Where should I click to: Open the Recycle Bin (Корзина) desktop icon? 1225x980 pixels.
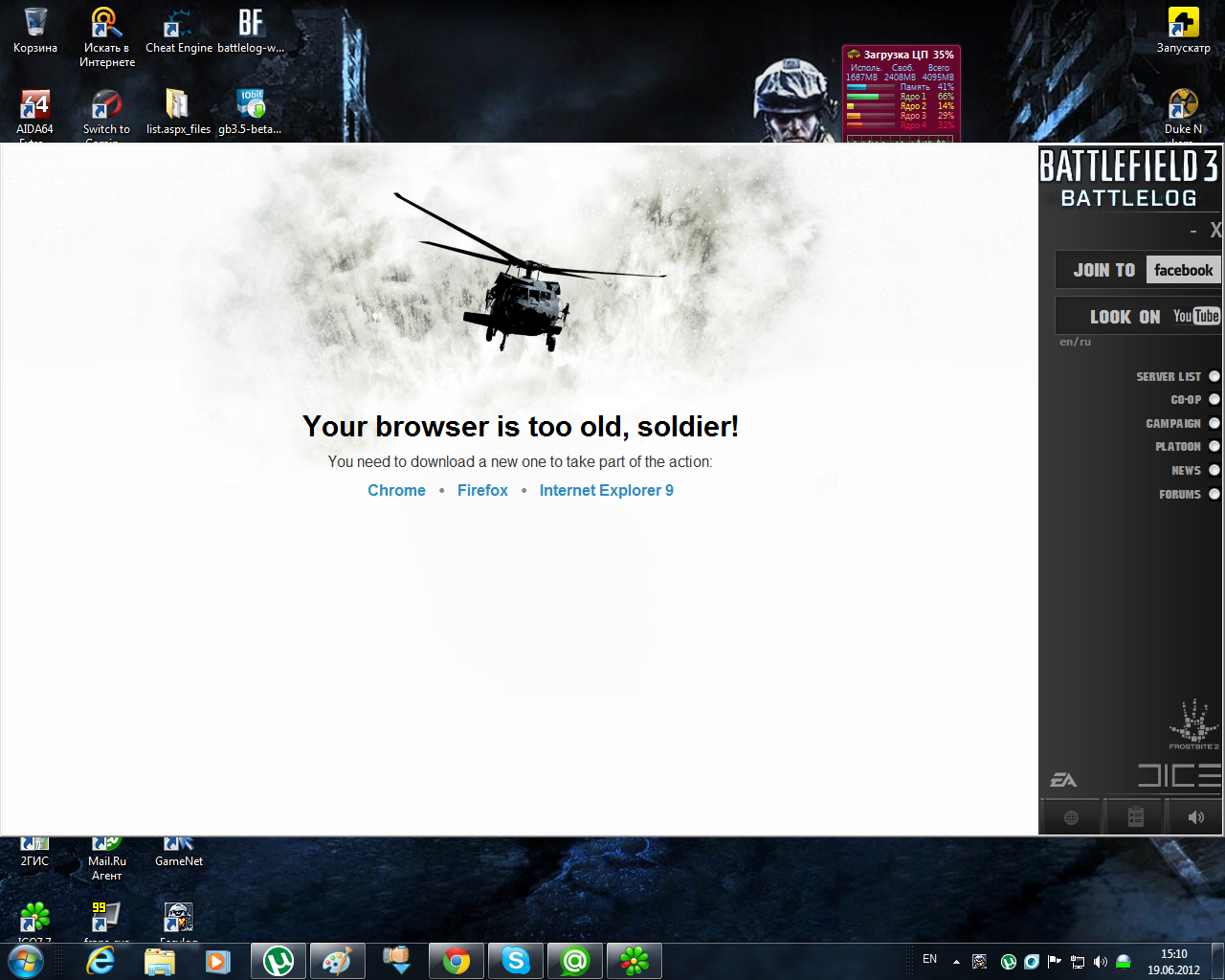35,31
